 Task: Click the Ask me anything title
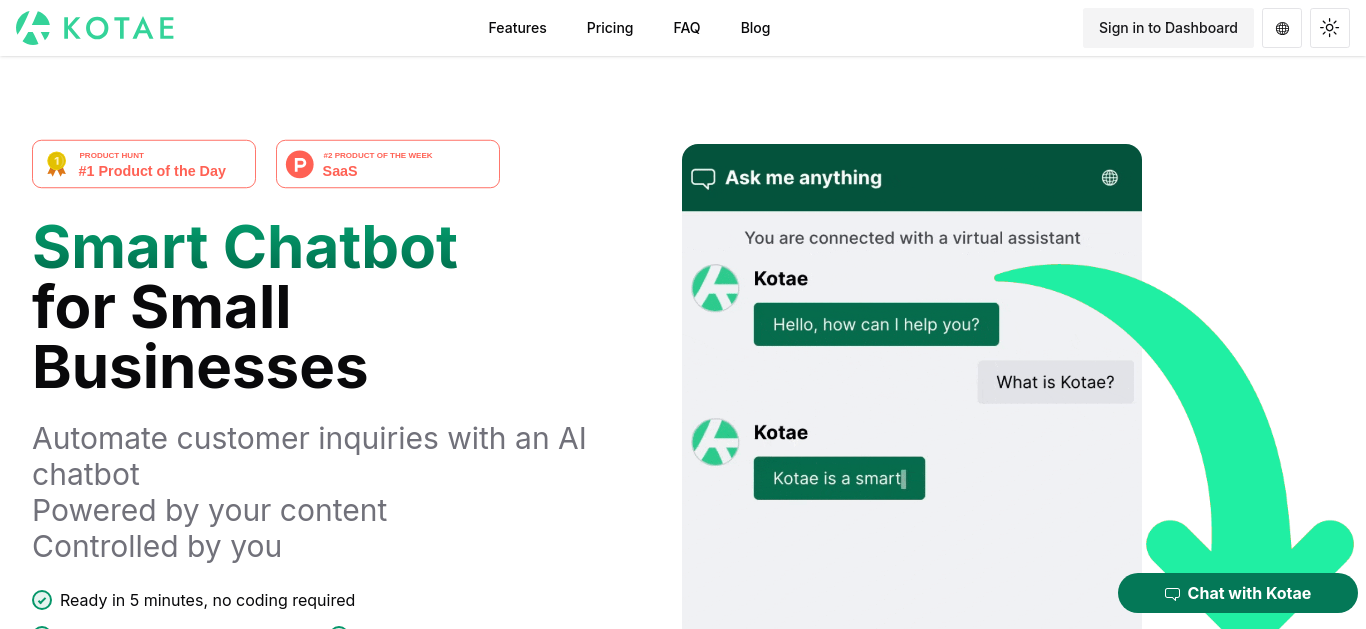(x=804, y=178)
